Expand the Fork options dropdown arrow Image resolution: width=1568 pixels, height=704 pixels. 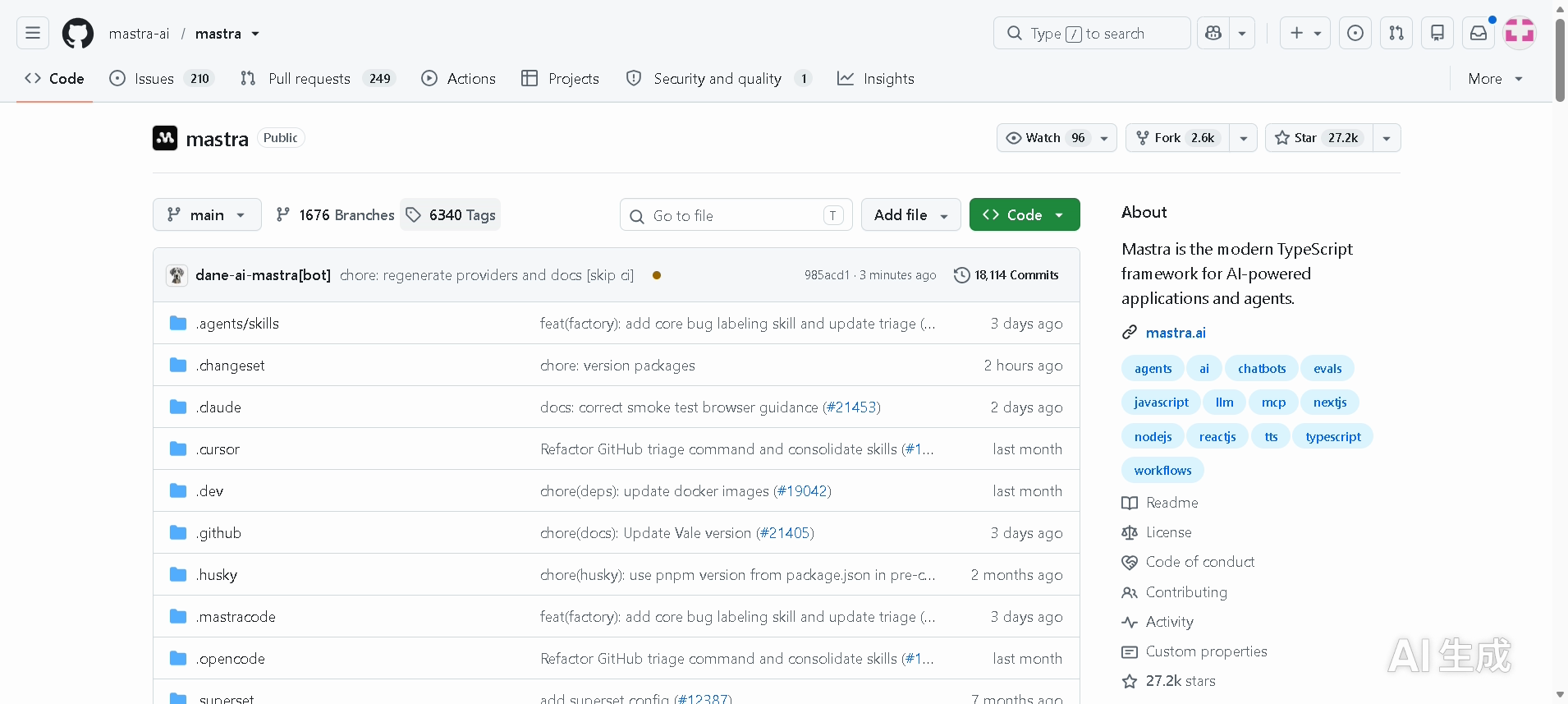pos(1244,138)
